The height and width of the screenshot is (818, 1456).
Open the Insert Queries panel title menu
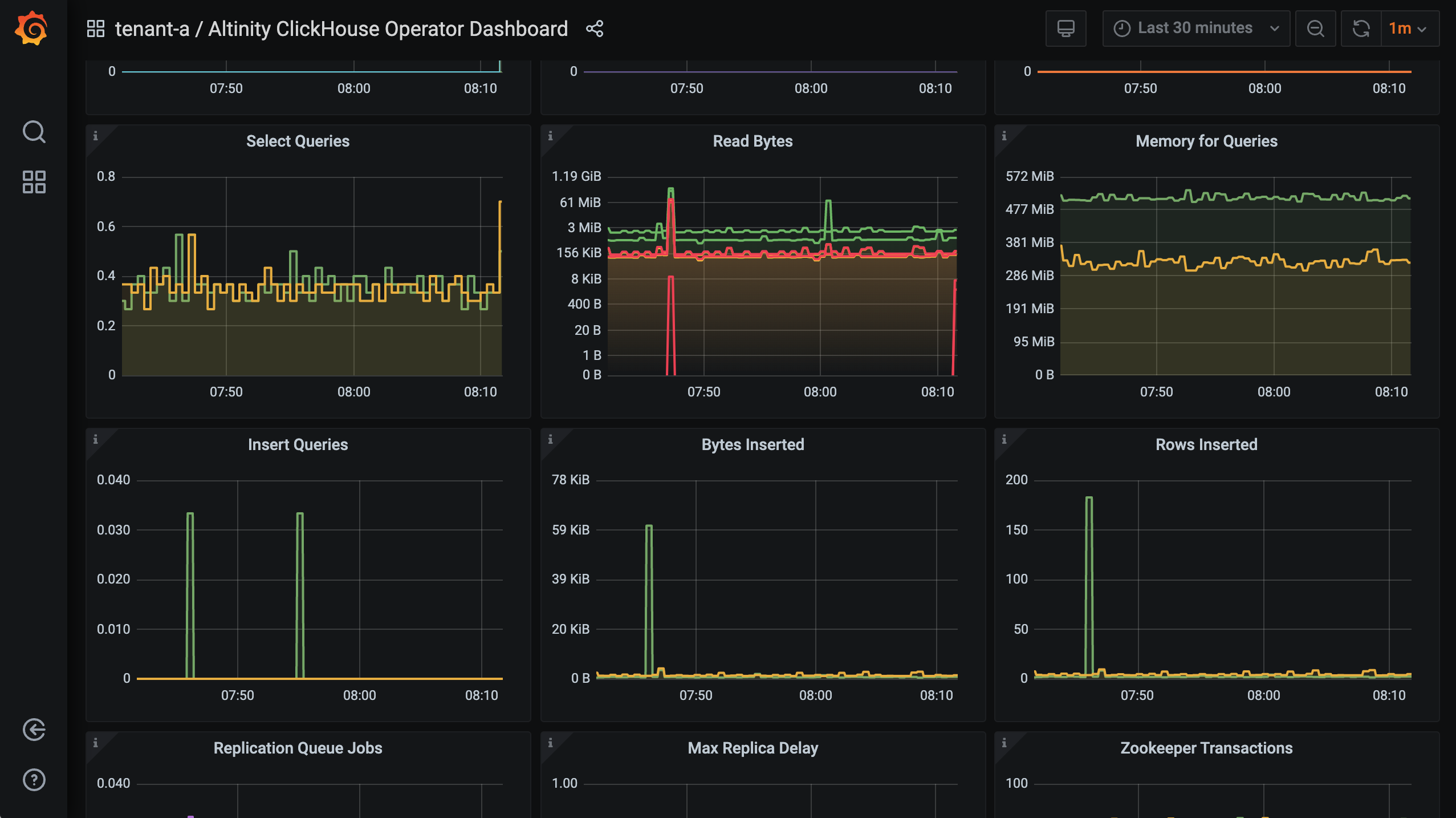(298, 445)
